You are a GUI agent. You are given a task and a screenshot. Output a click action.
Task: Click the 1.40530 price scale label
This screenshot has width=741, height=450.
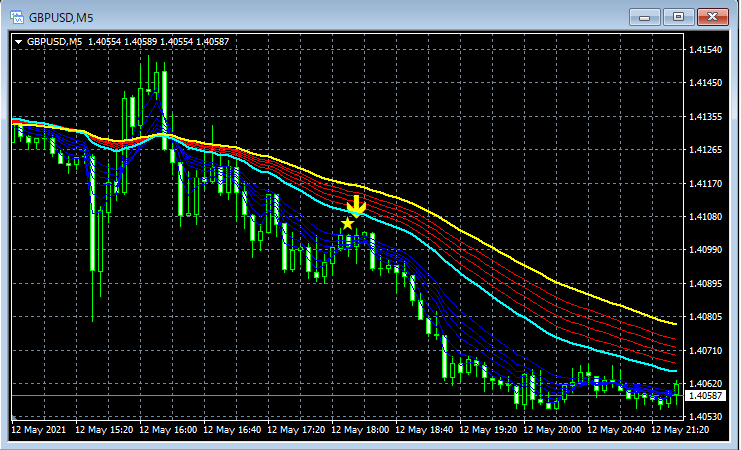point(706,416)
